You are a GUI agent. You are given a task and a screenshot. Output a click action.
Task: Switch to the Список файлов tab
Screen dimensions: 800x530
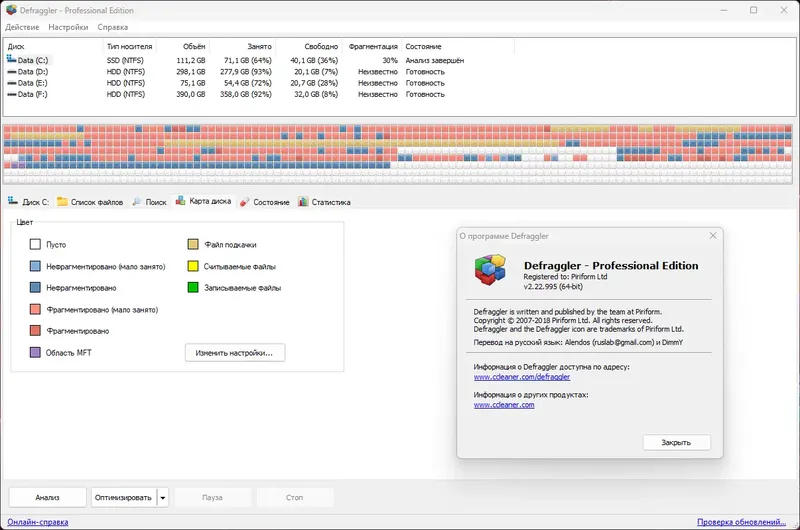(90, 202)
